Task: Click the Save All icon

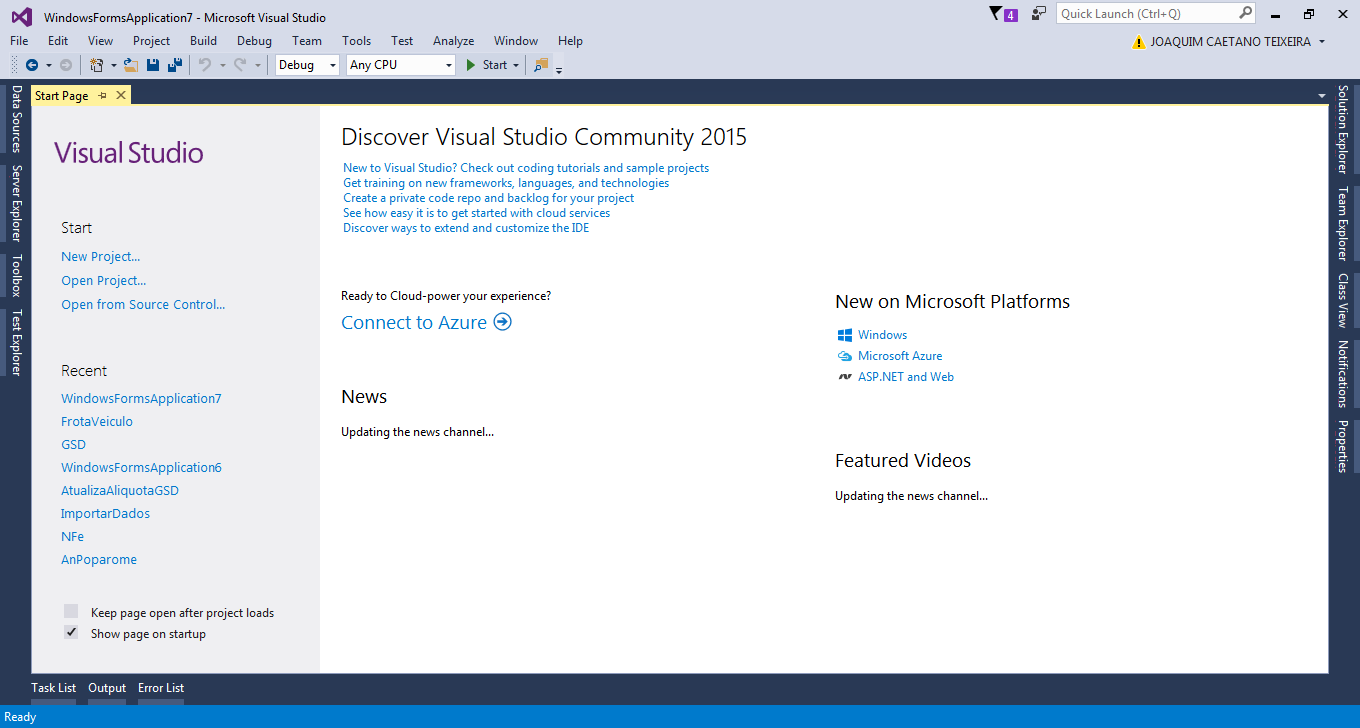Action: tap(175, 65)
